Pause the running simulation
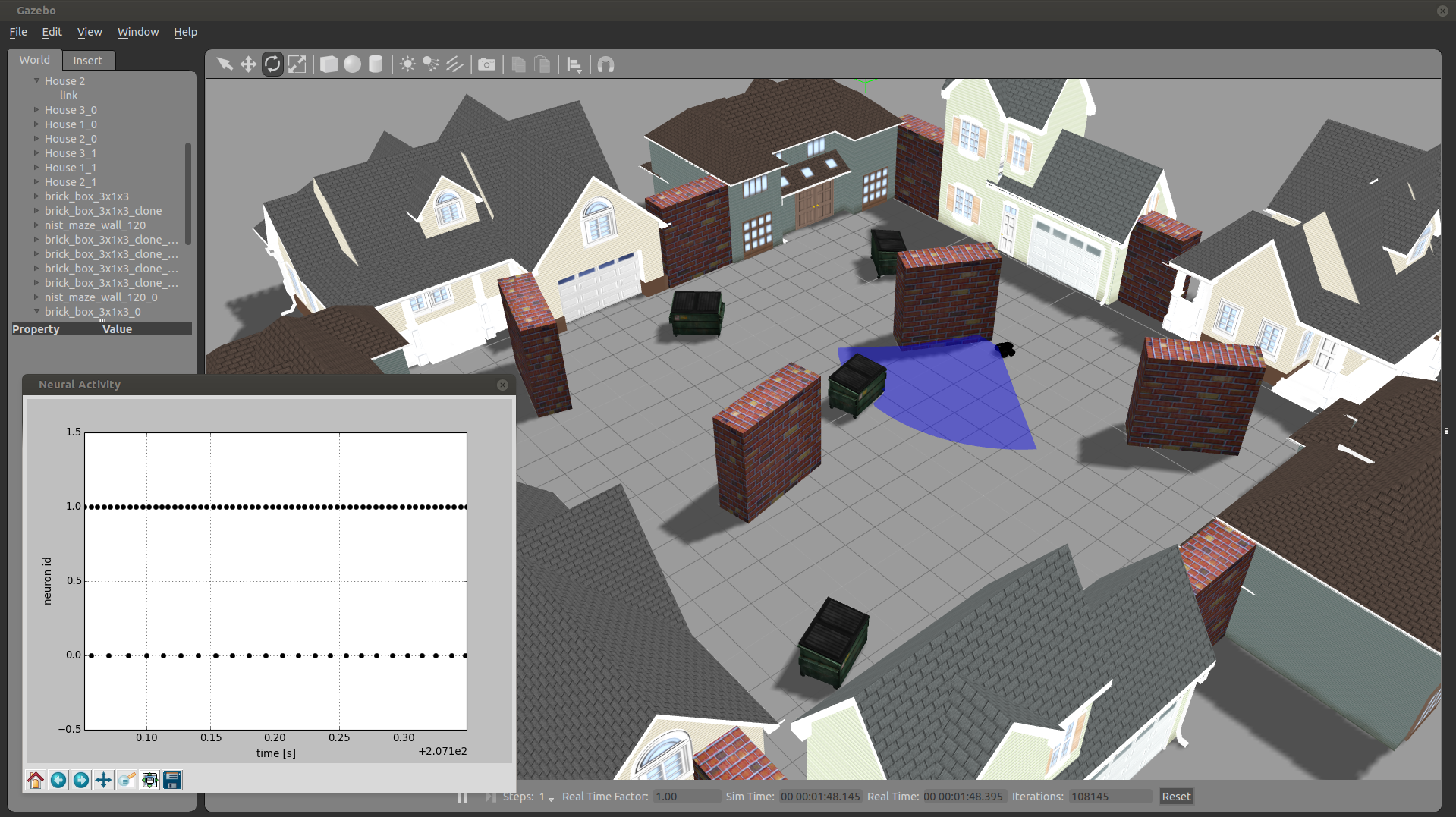 [462, 797]
